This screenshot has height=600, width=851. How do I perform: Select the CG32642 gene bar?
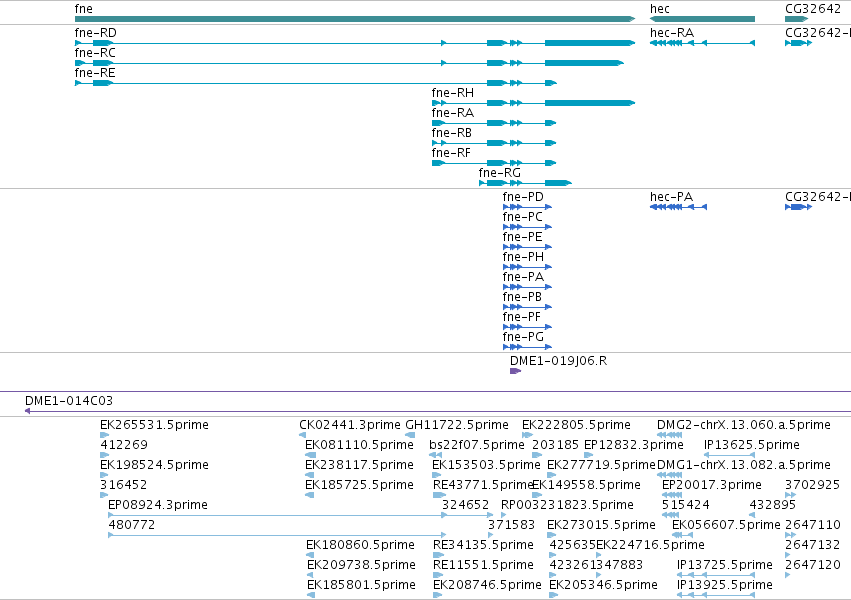click(x=796, y=19)
